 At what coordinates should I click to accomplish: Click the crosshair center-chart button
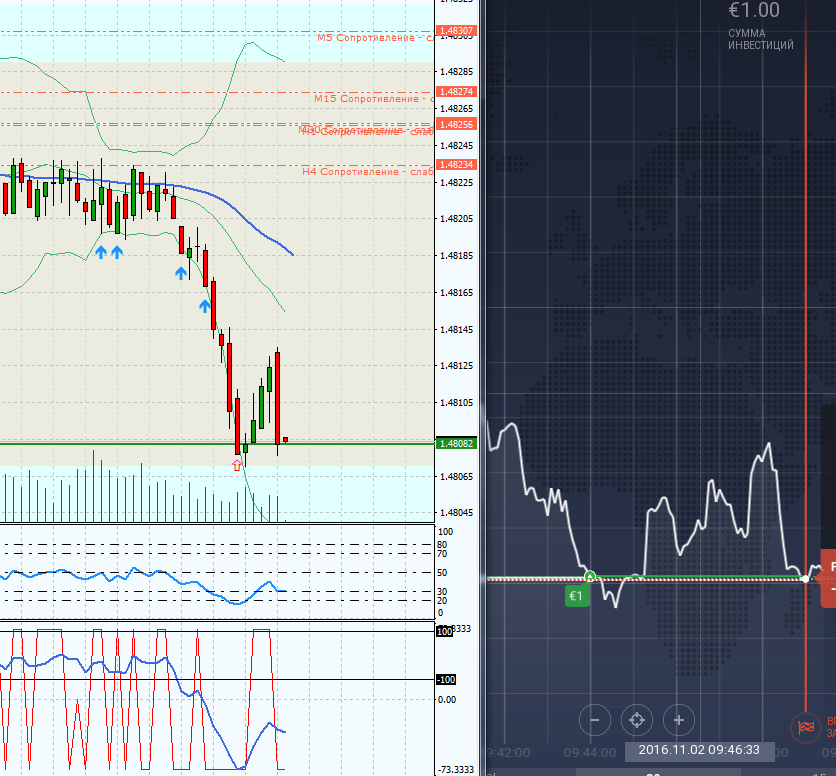pyautogui.click(x=636, y=719)
